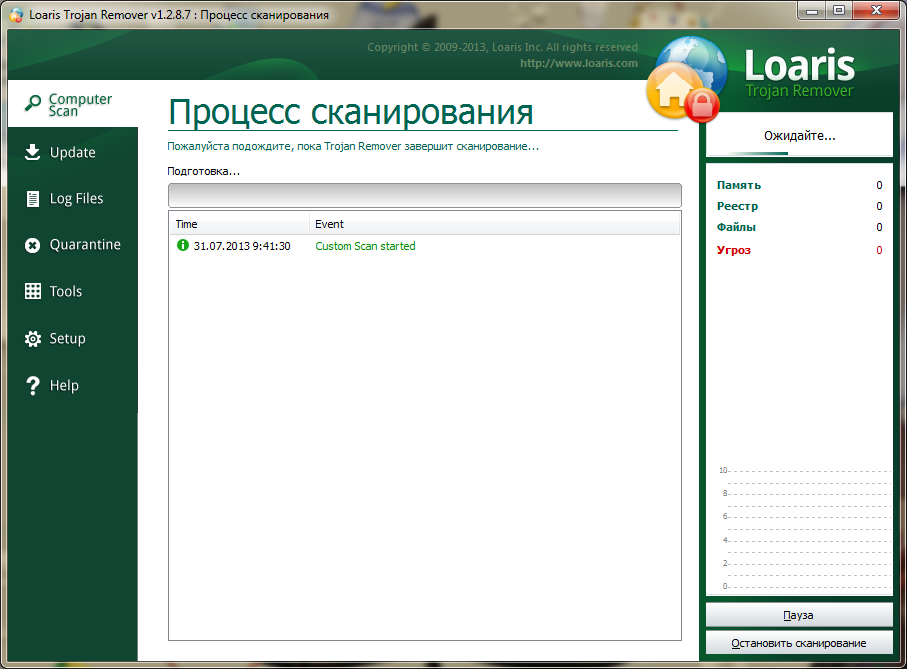
Task: Click the Help question mark icon
Action: pyautogui.click(x=33, y=386)
